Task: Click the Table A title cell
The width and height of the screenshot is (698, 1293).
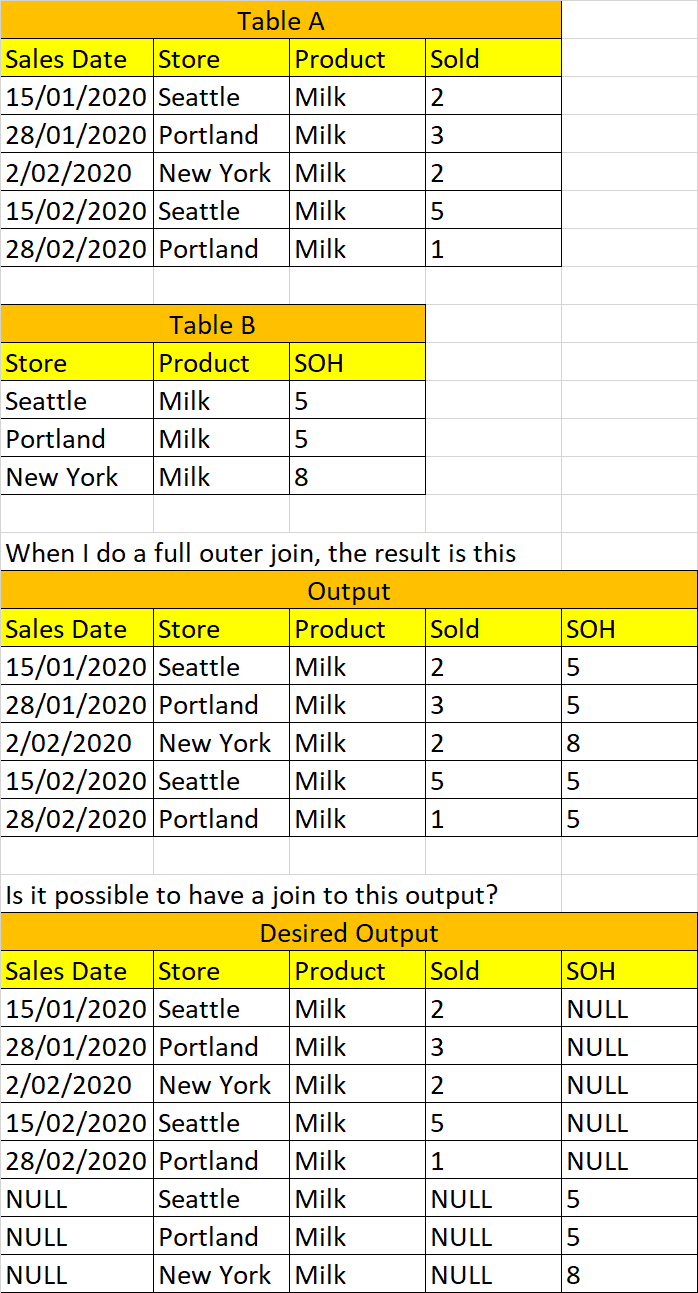Action: coord(280,21)
